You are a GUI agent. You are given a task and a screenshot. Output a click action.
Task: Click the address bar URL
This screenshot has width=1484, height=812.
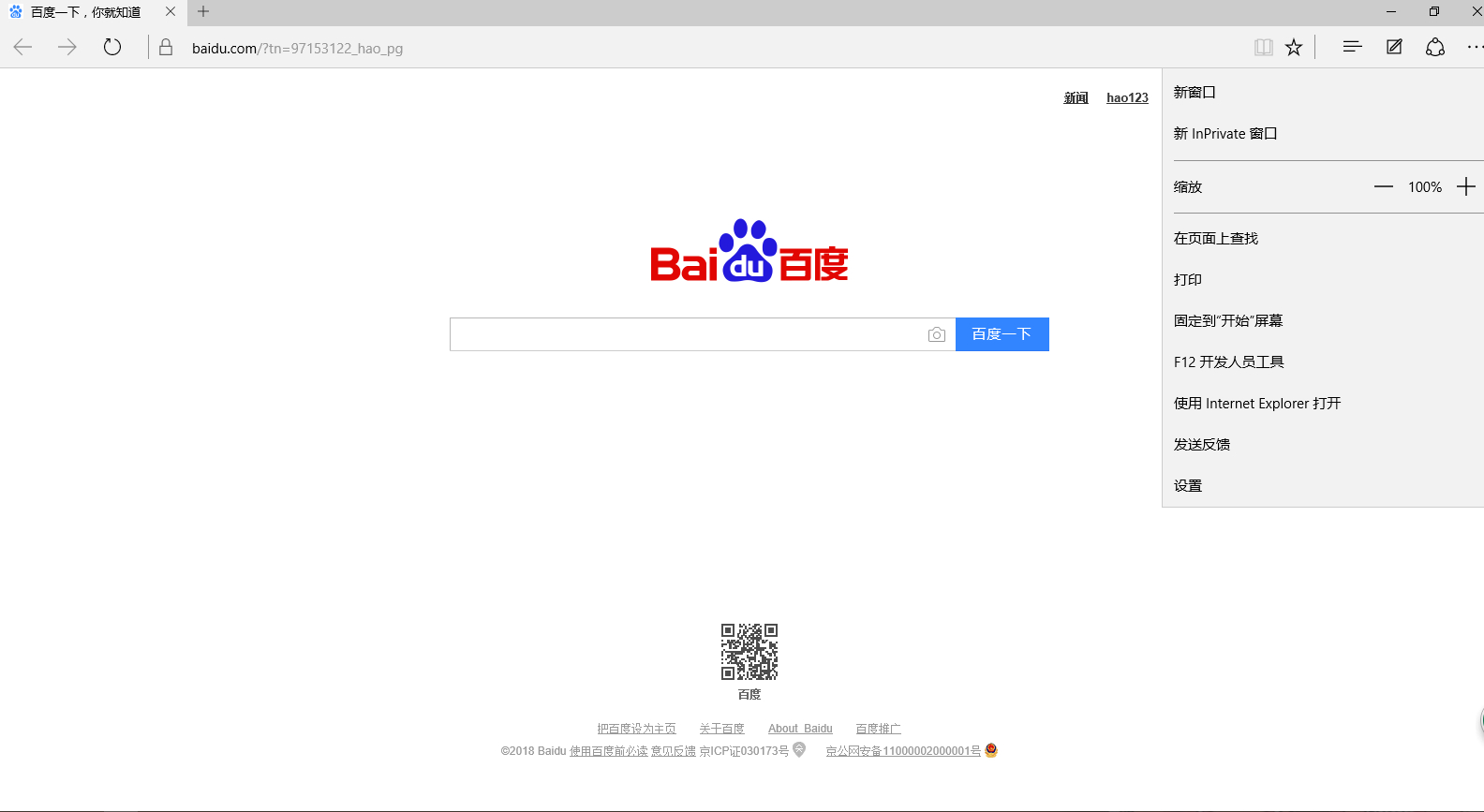click(x=297, y=48)
